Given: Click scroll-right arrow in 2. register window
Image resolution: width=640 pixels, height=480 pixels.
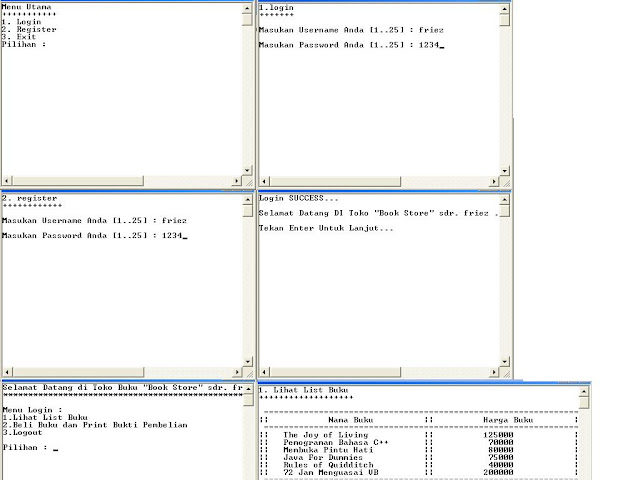Looking at the screenshot, I should (237, 372).
